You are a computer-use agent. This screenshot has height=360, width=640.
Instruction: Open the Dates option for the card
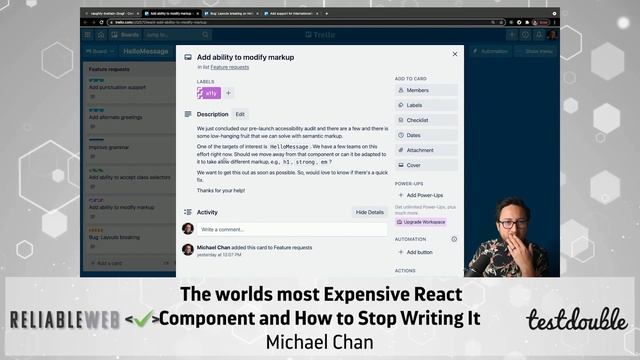[x=426, y=135]
